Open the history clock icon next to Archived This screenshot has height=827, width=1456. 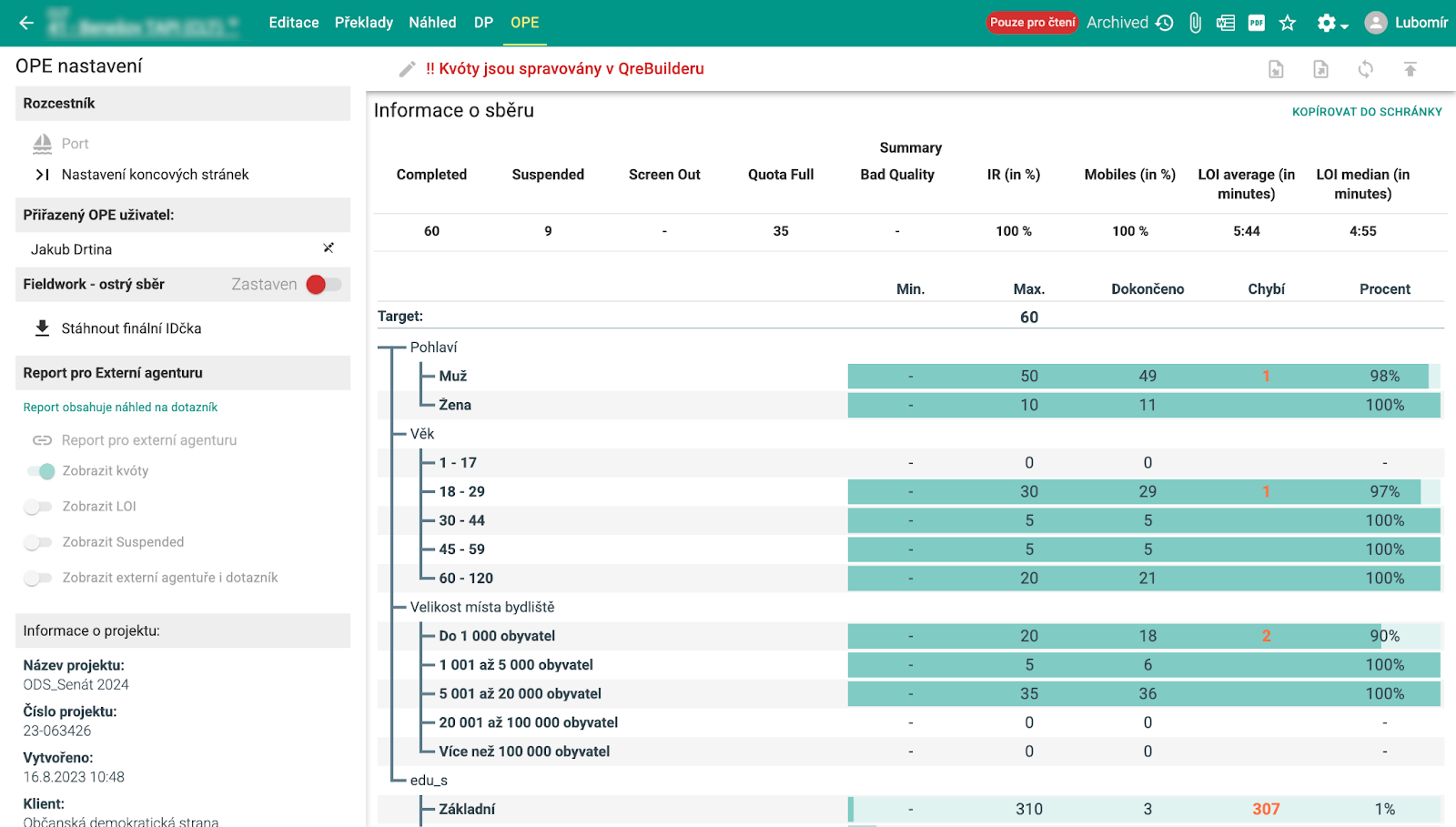(x=1165, y=23)
